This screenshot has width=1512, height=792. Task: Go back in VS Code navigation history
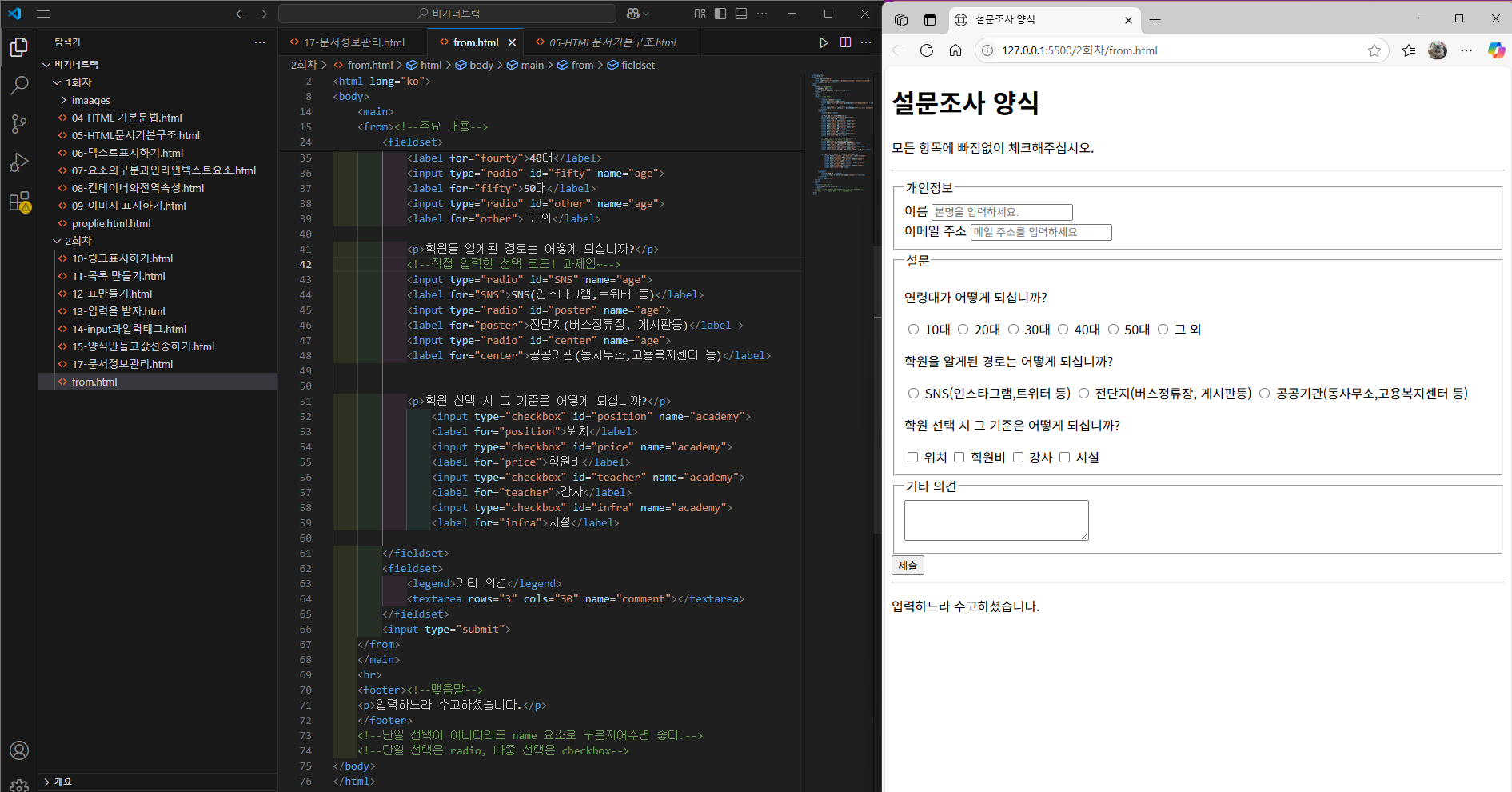tap(241, 14)
